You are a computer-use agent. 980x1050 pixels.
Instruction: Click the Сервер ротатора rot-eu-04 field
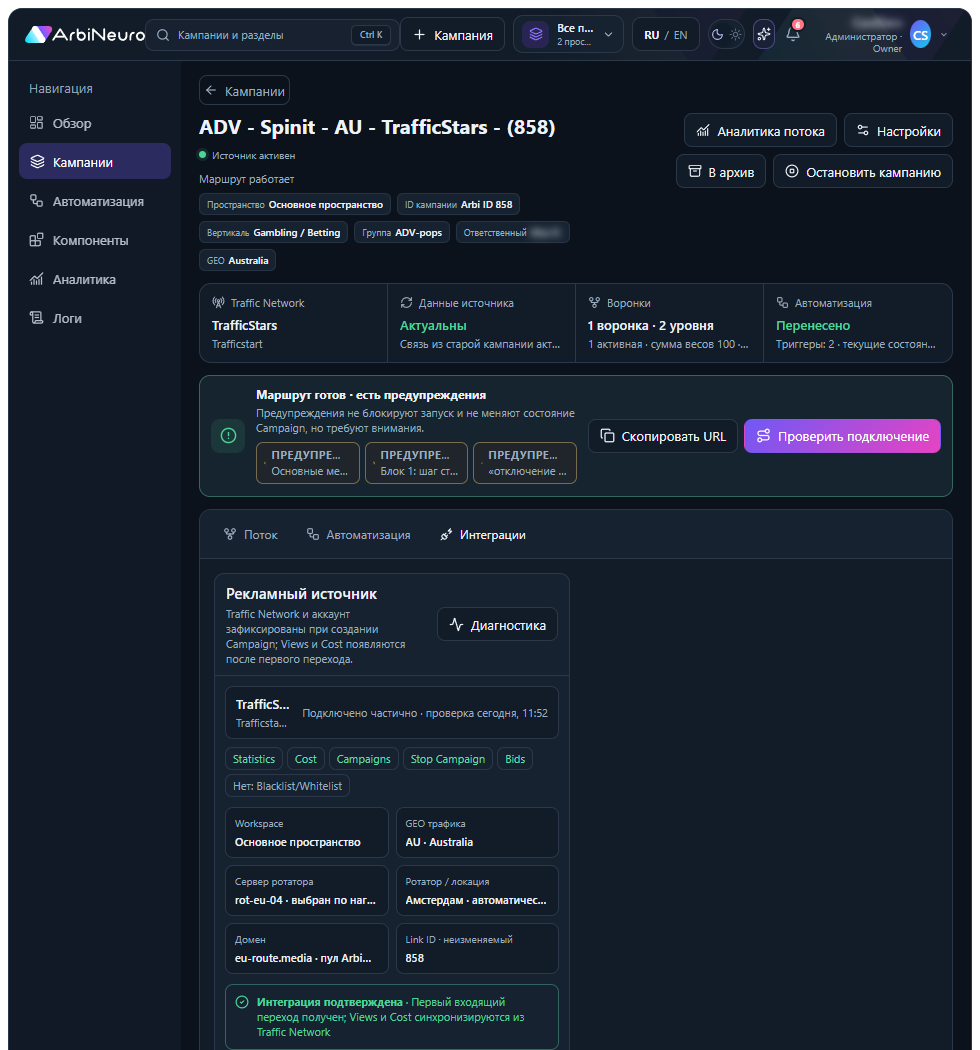307,891
